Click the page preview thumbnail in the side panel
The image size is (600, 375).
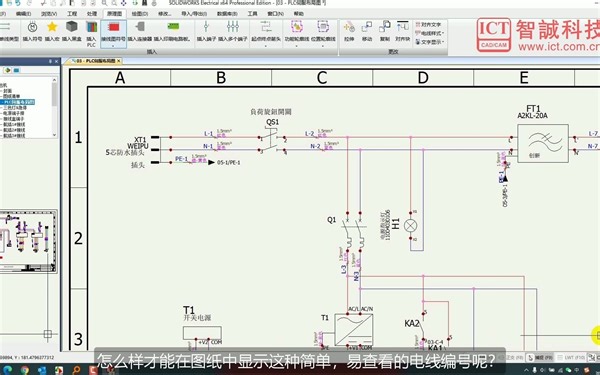[28, 241]
